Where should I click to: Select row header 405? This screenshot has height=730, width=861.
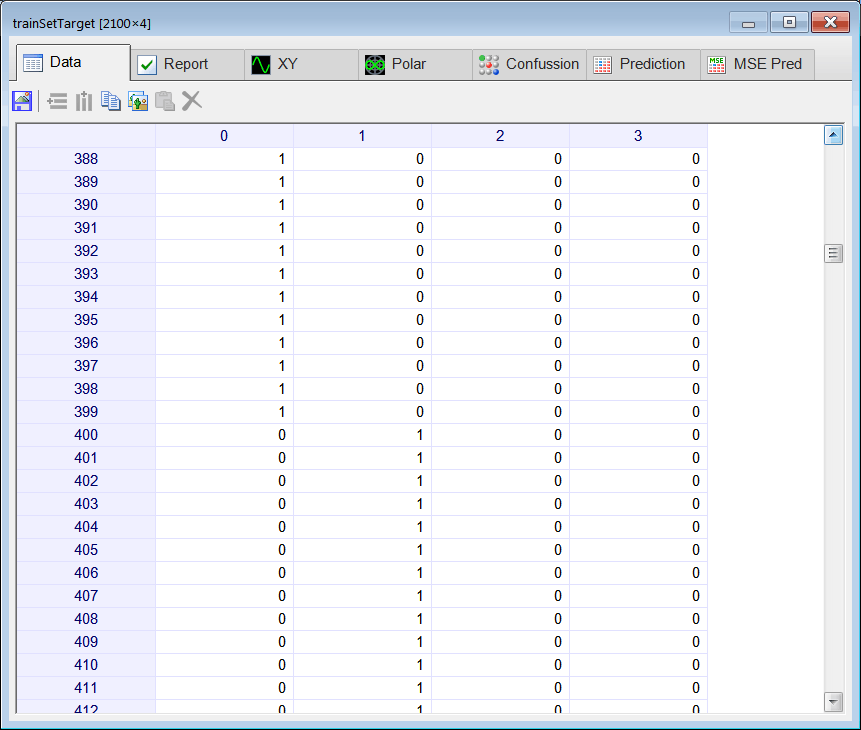[x=86, y=550]
